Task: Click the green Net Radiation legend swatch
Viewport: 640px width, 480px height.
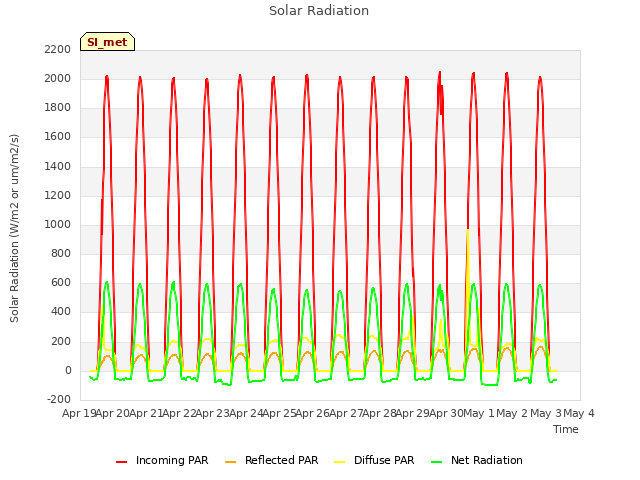Action: (x=437, y=462)
